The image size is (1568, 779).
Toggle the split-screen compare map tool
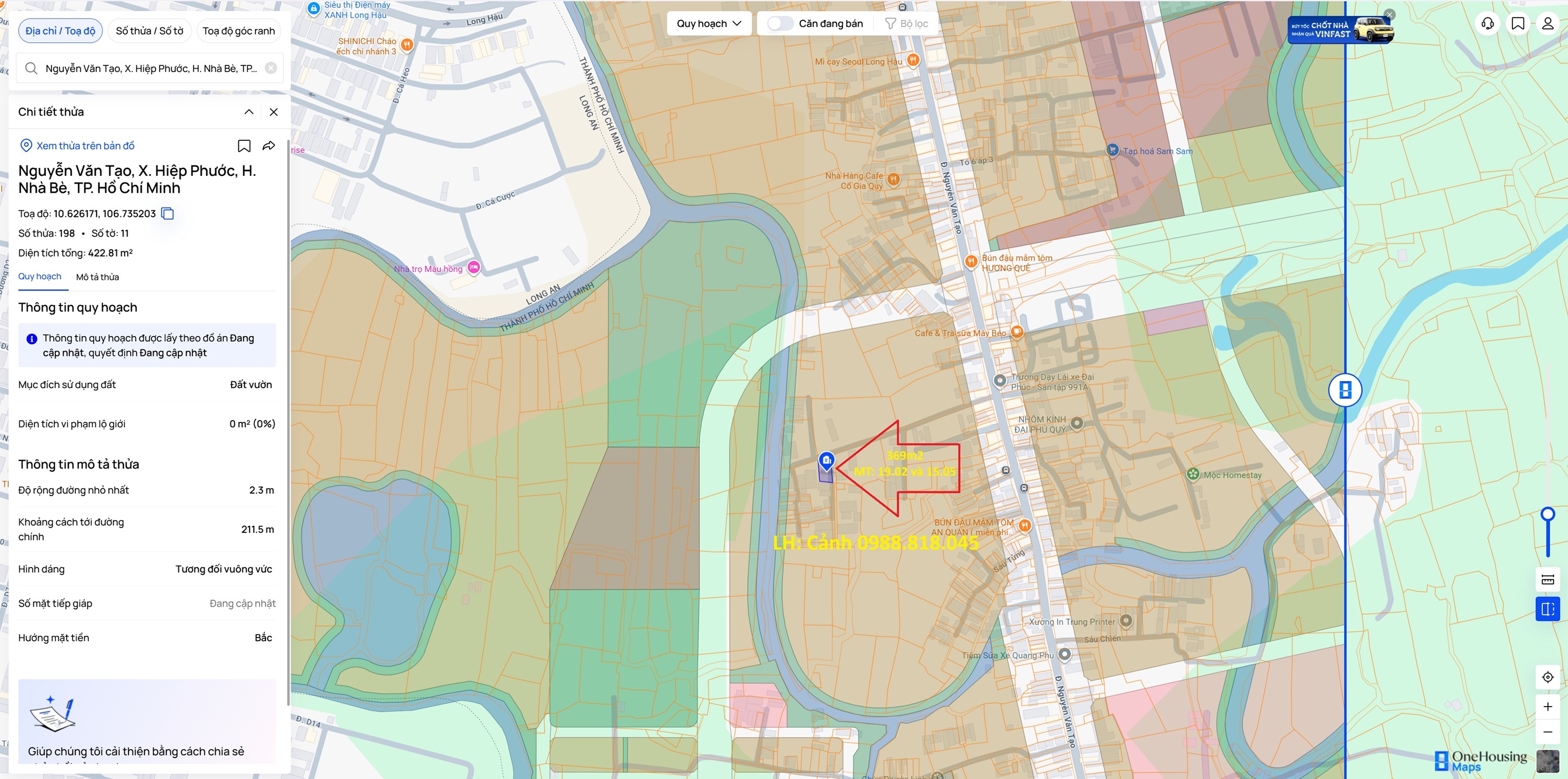[x=1548, y=608]
